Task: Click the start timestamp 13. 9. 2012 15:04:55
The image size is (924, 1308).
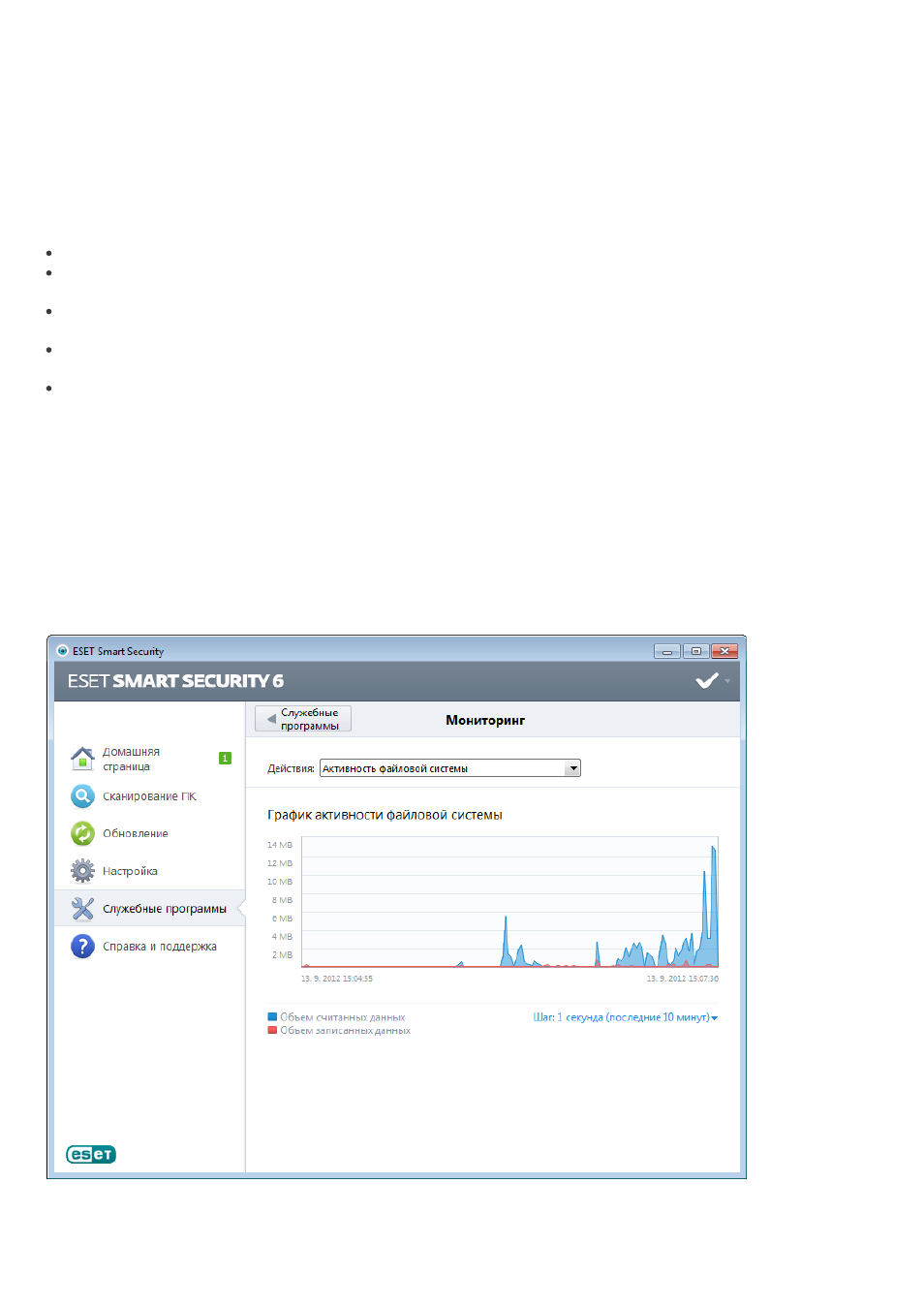Action: (x=337, y=979)
